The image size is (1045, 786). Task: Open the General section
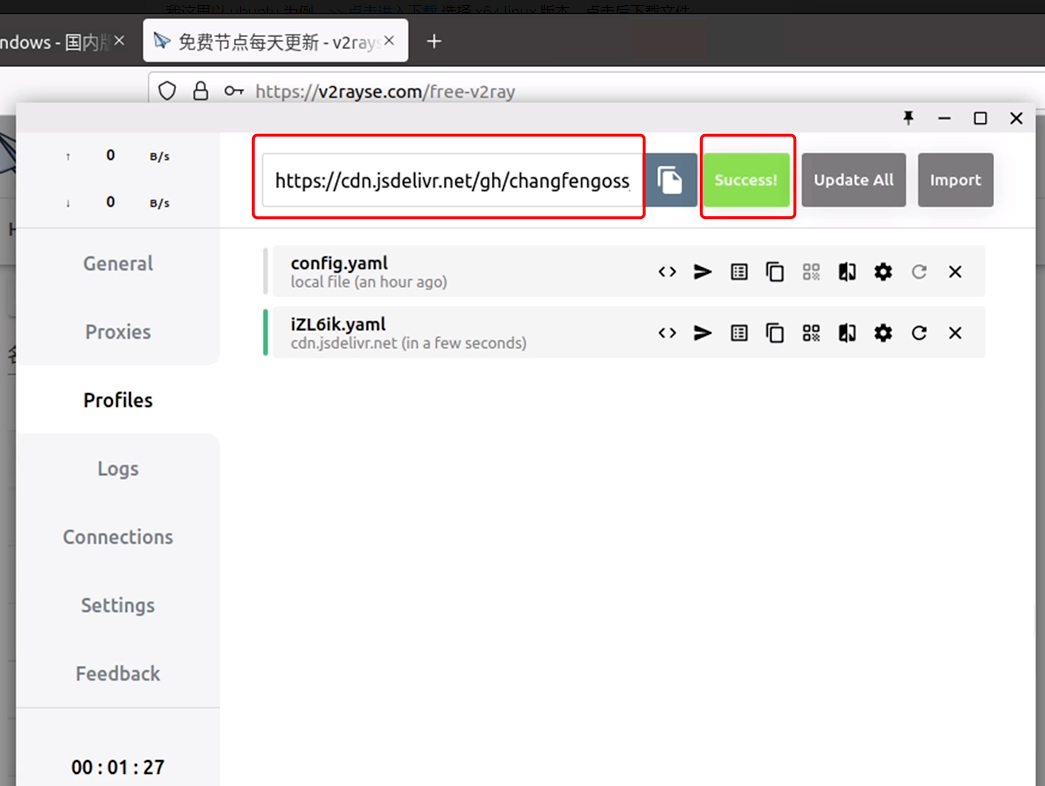(118, 263)
